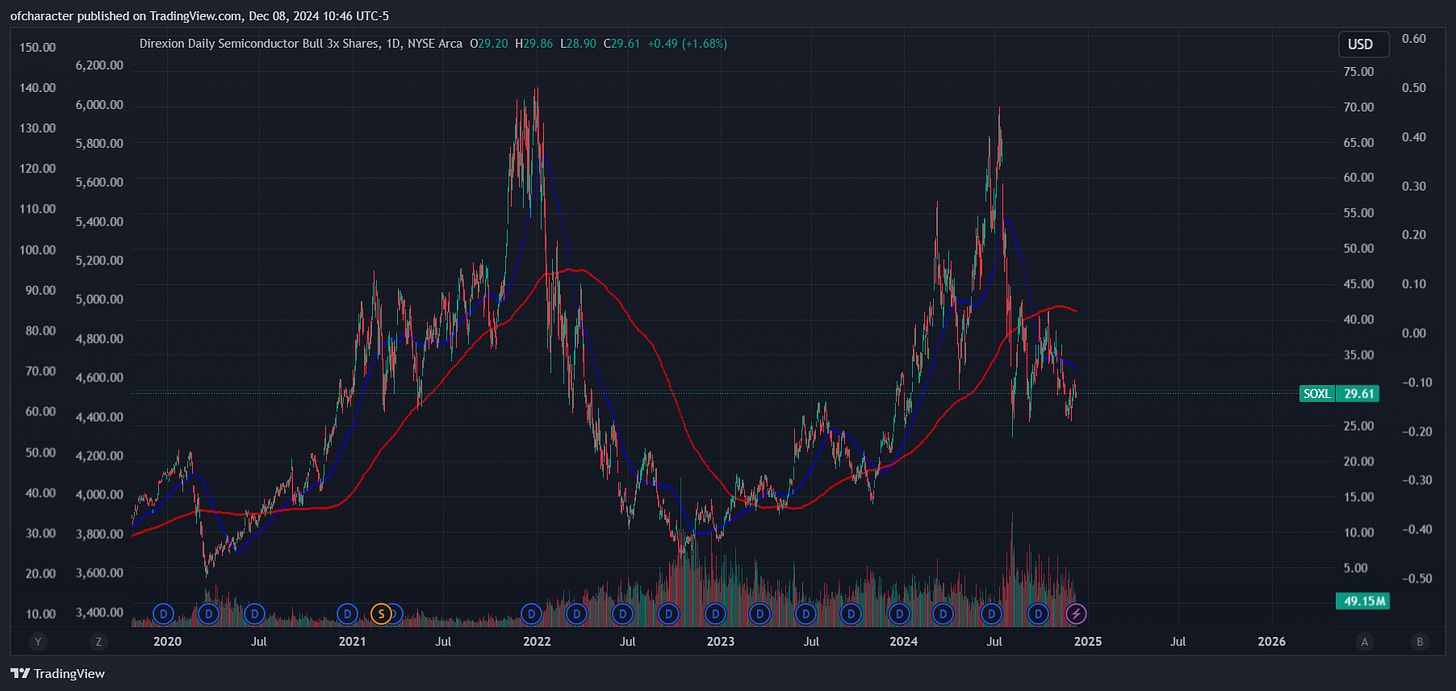Click the dividend marker above Jul 2024

[x=991, y=612]
